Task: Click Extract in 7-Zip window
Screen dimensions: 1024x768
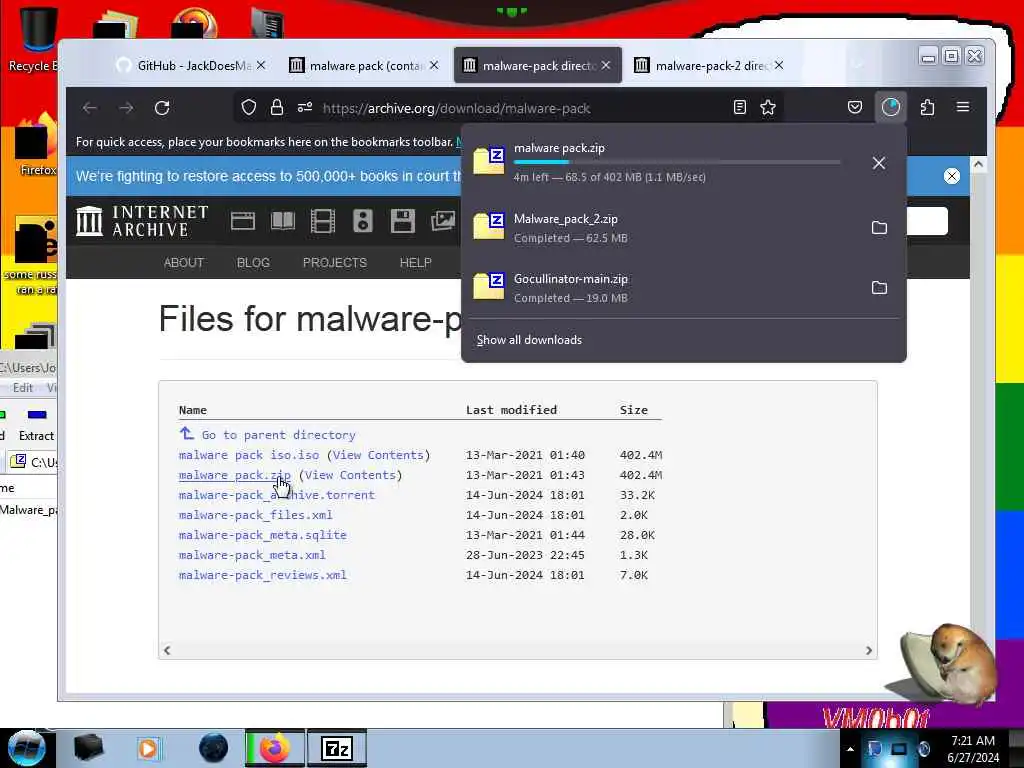Action: [x=36, y=424]
